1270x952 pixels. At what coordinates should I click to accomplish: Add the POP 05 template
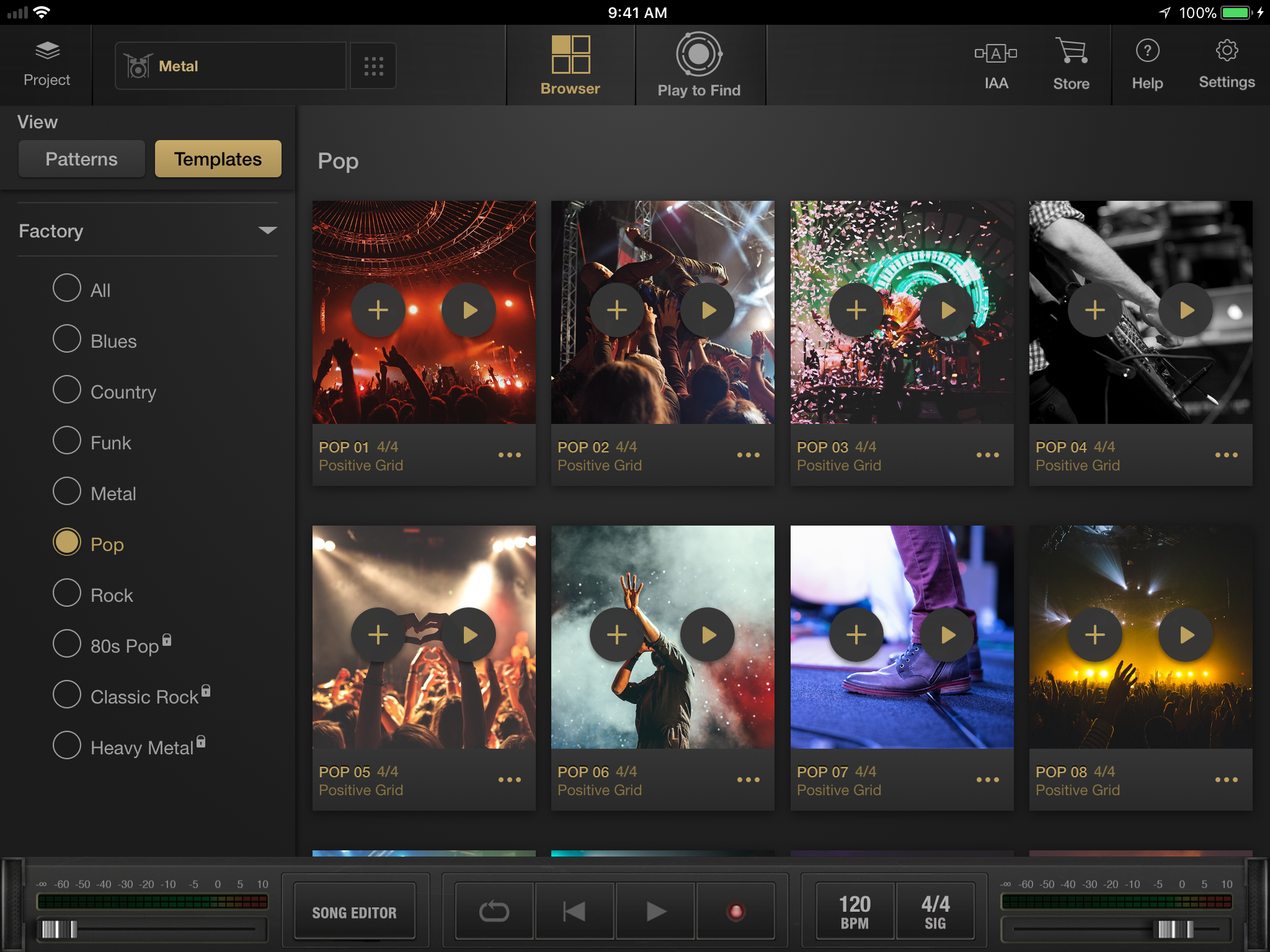point(378,635)
